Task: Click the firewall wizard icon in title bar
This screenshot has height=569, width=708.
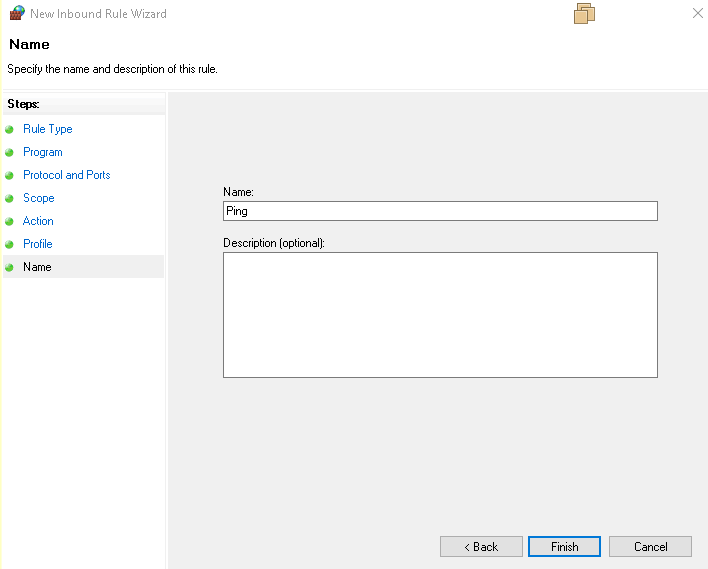Action: coord(16,14)
